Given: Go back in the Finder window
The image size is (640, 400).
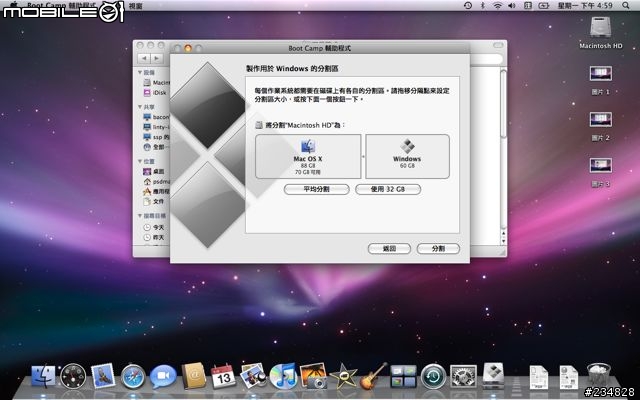Looking at the screenshot, I should [x=144, y=58].
